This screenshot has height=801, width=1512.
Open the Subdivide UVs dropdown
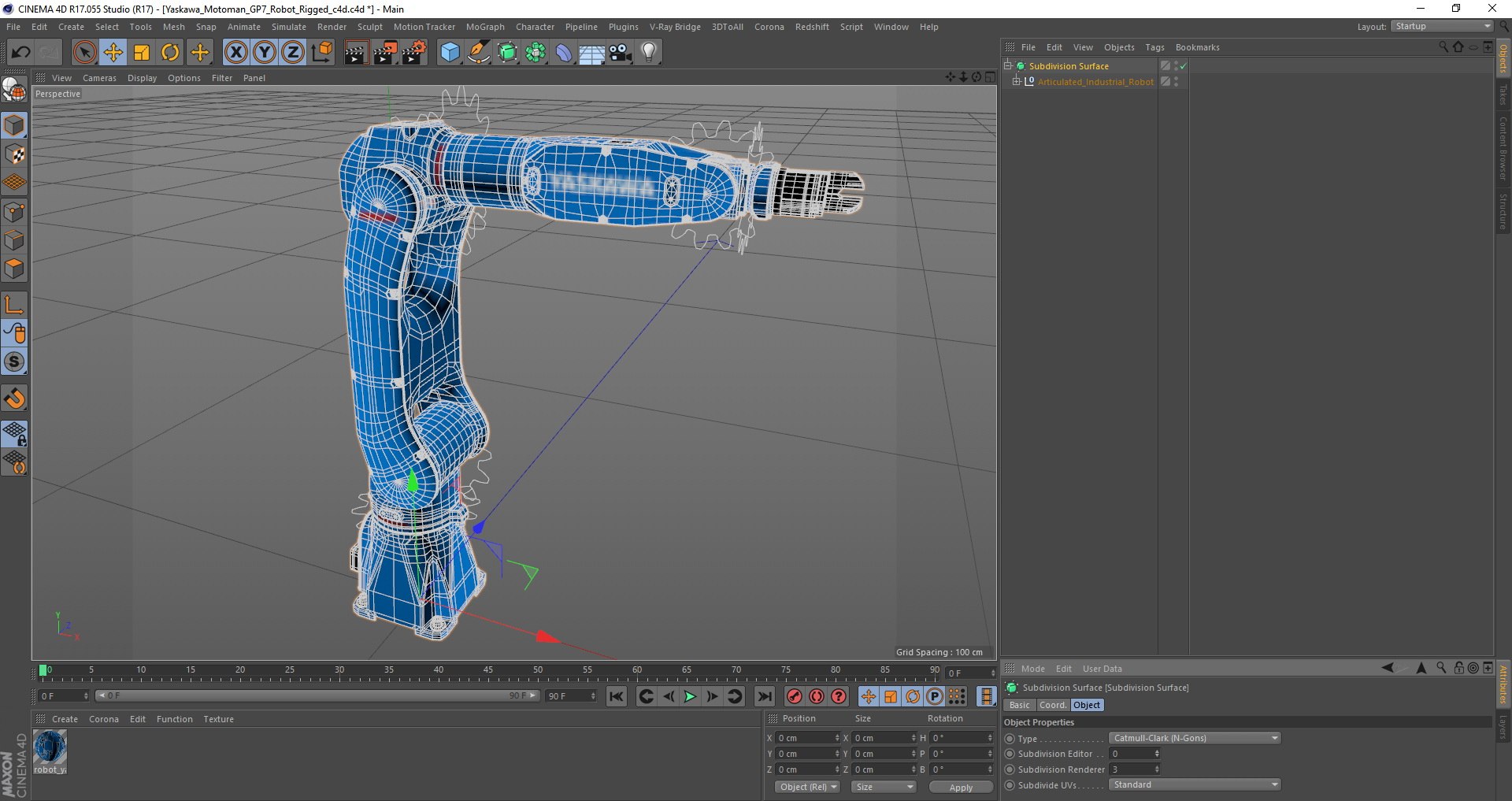coord(1195,784)
